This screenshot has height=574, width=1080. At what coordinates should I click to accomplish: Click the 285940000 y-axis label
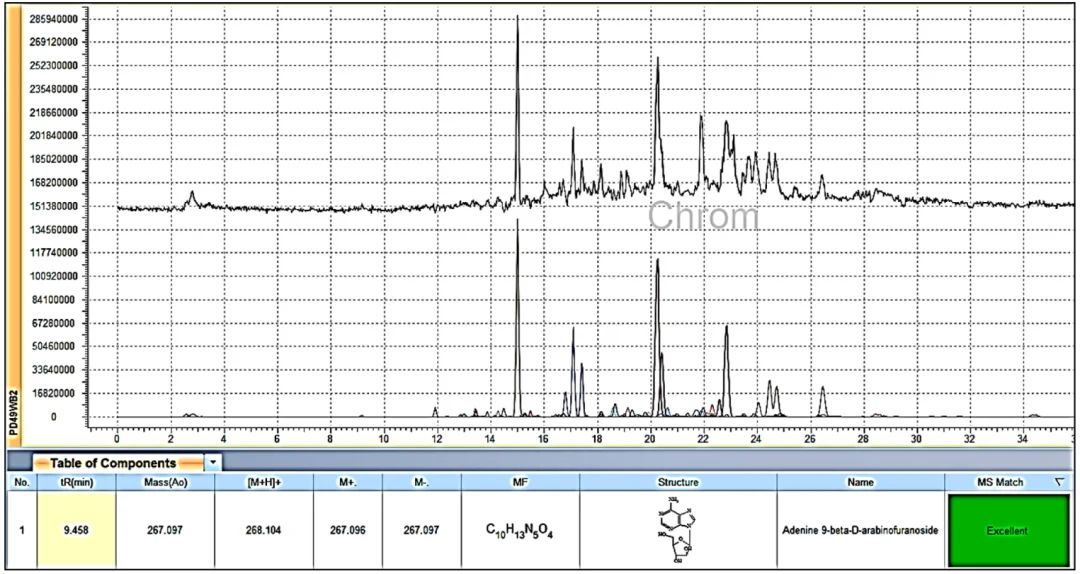54,19
